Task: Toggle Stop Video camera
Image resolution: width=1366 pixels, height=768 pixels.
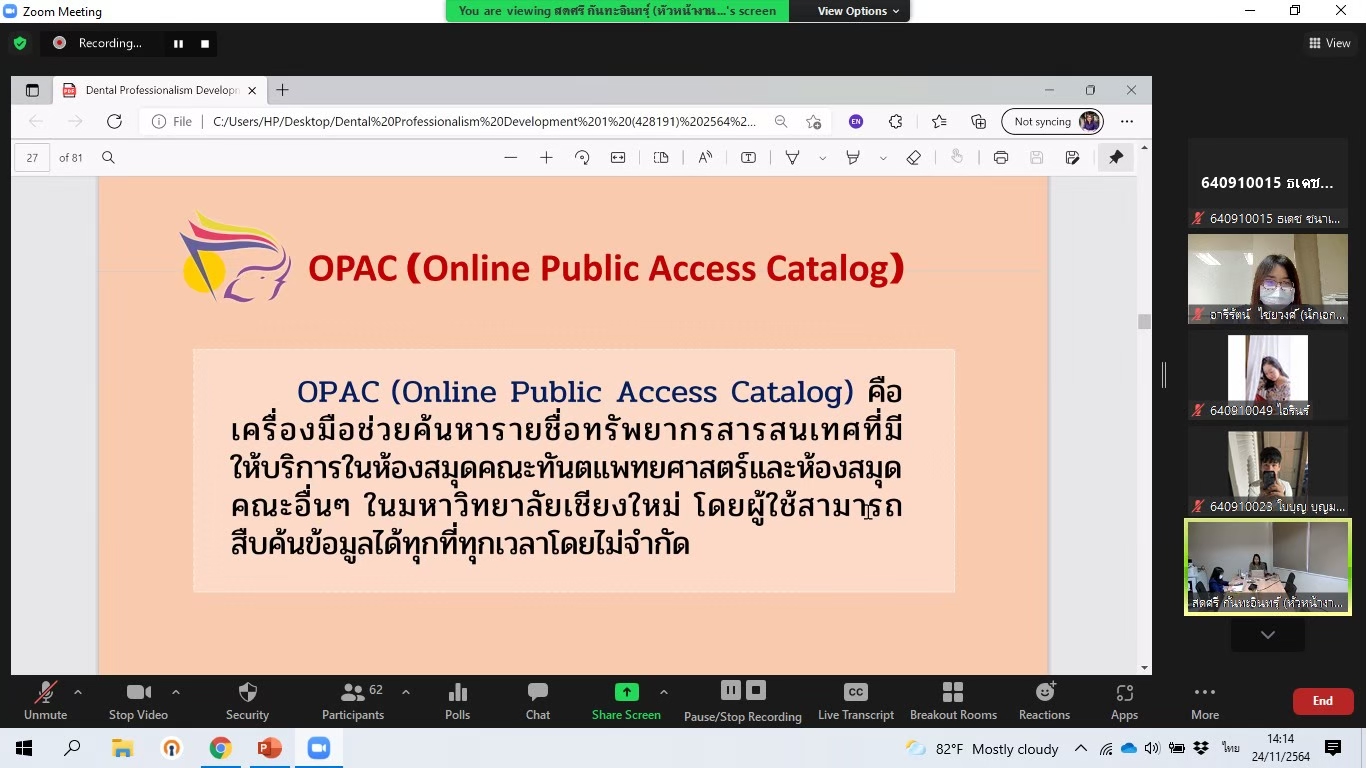Action: [x=138, y=700]
